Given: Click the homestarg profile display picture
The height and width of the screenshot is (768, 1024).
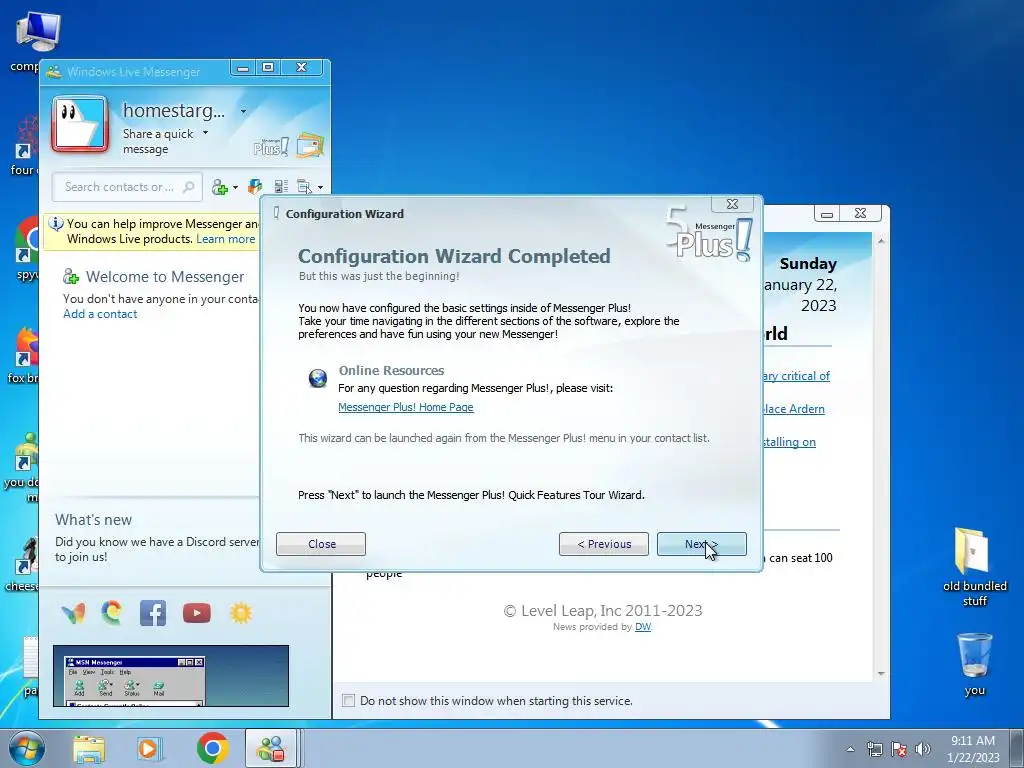Looking at the screenshot, I should pos(80,124).
